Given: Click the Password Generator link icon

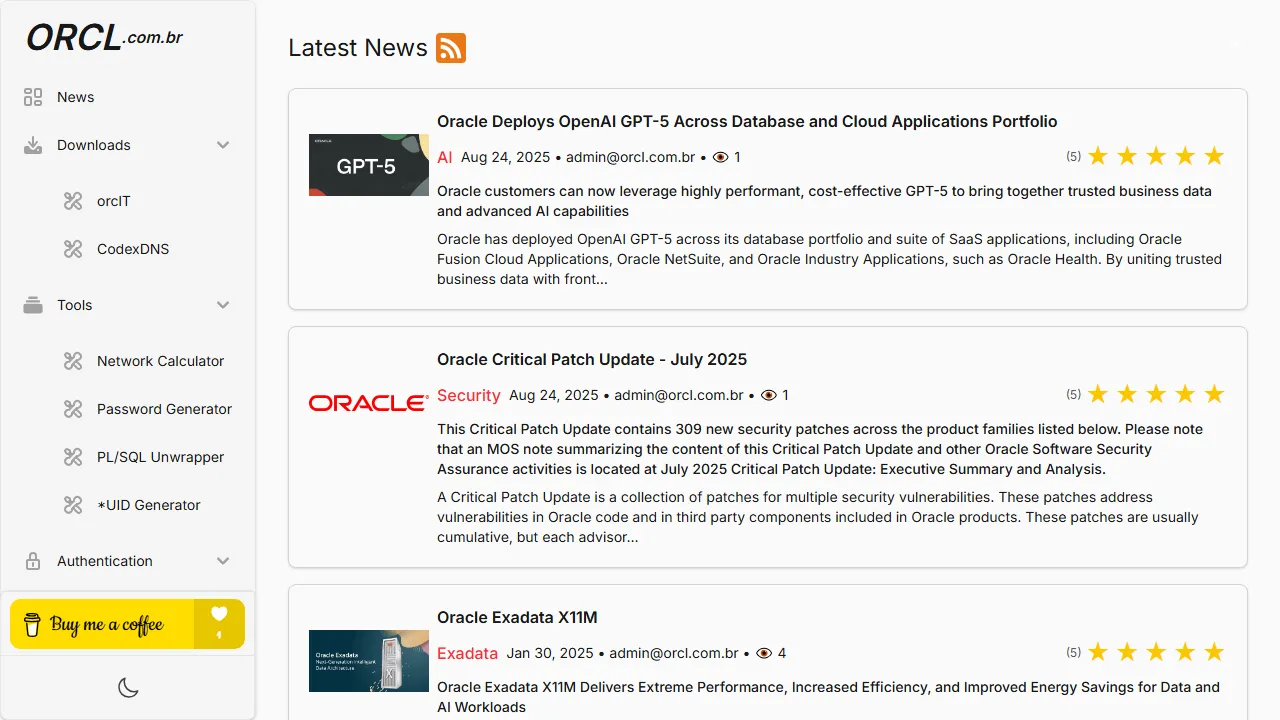Looking at the screenshot, I should pos(72,409).
